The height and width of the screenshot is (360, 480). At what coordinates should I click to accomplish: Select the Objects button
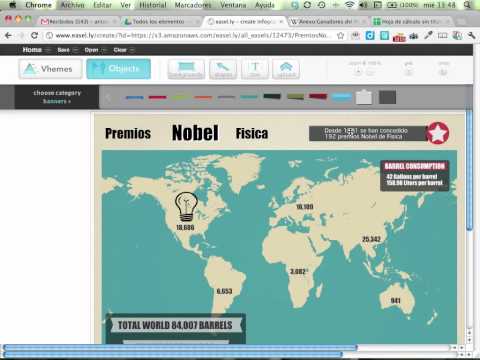click(x=118, y=69)
